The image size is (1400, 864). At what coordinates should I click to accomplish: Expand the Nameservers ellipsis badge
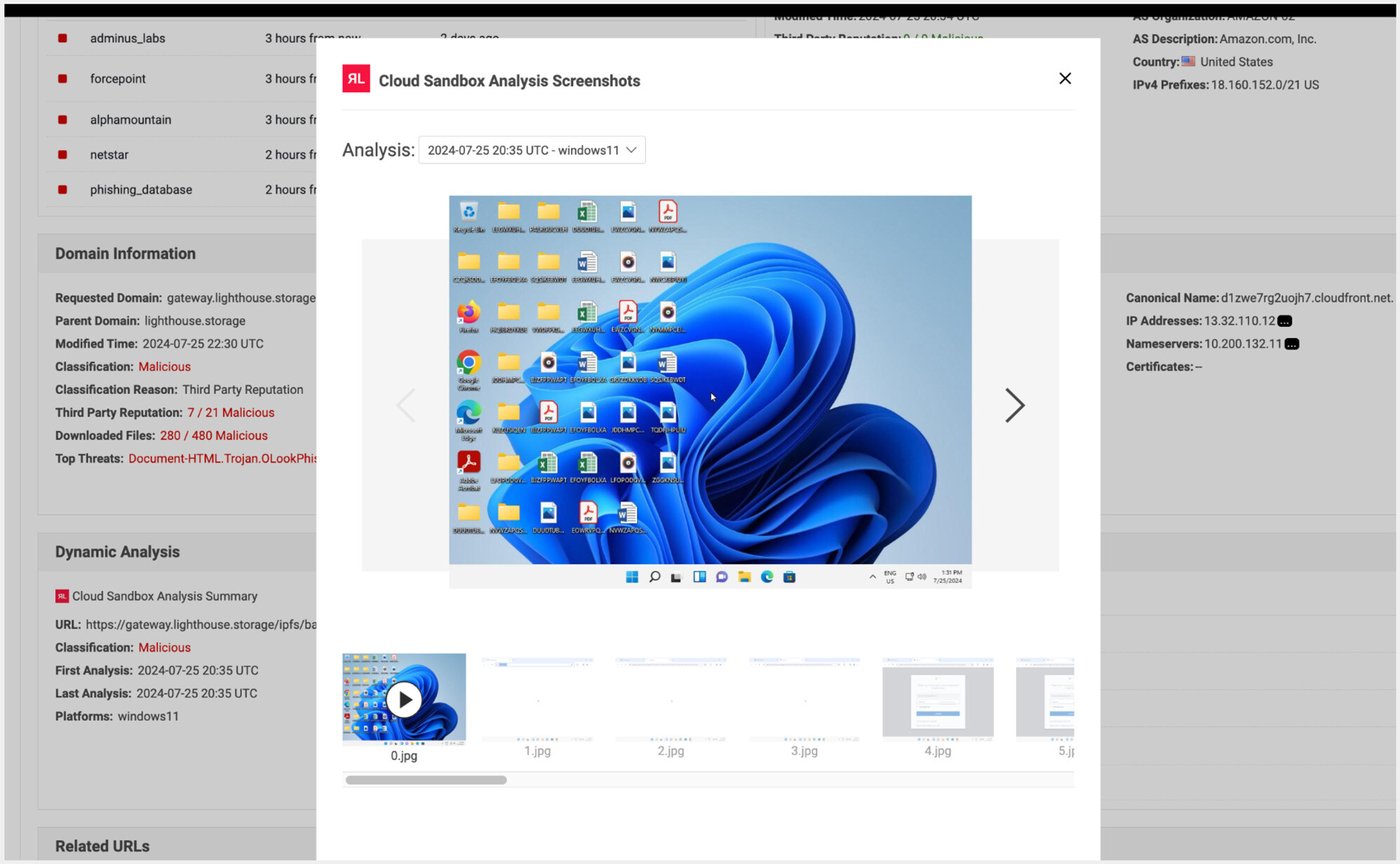pyautogui.click(x=1292, y=344)
